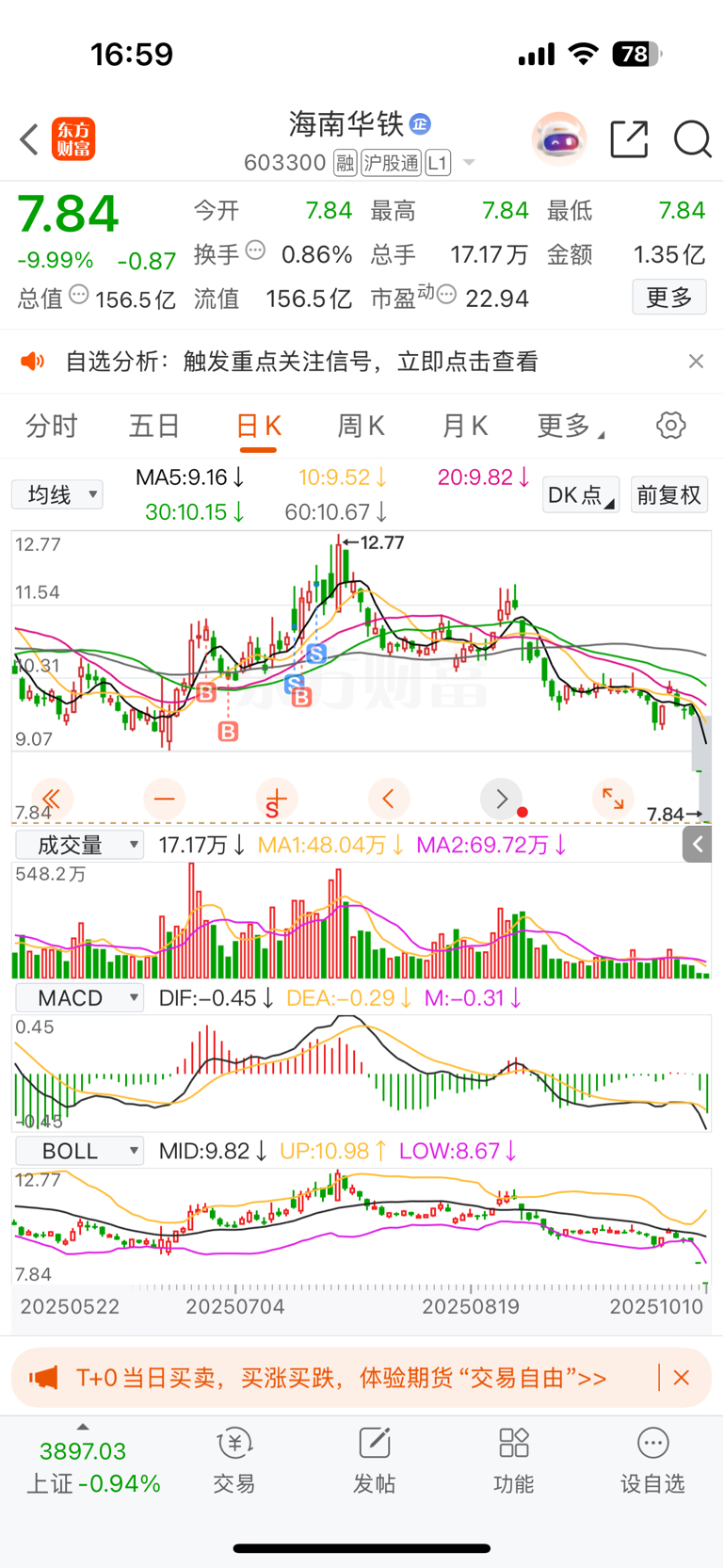
Task: Tap LOW:8.67 BOLL lower band value
Action: click(x=458, y=1151)
